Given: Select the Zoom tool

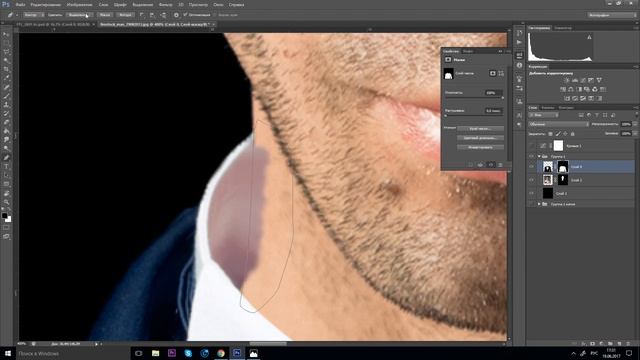Looking at the screenshot, I should click(x=6, y=202).
